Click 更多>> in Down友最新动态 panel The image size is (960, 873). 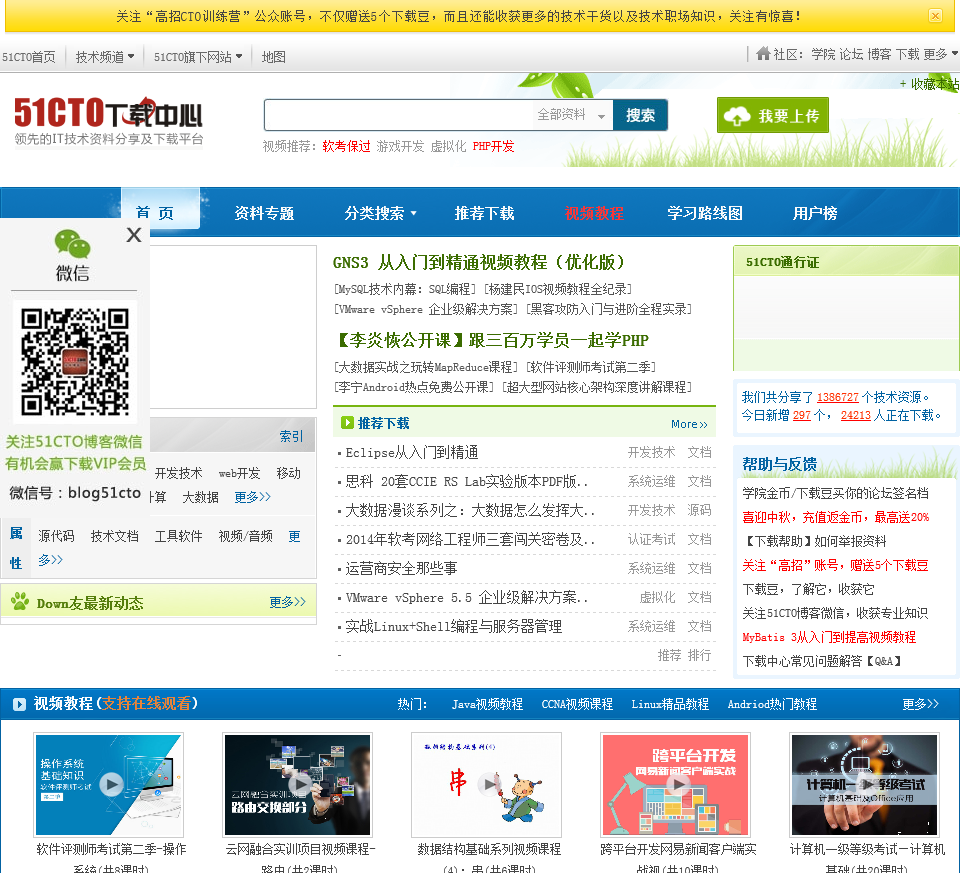tap(287, 602)
